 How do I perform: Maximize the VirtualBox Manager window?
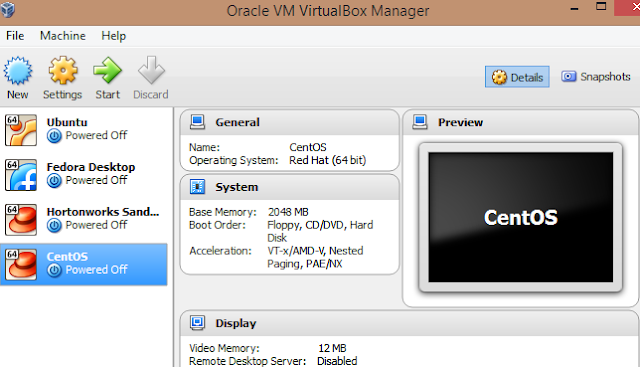pyautogui.click(x=601, y=7)
